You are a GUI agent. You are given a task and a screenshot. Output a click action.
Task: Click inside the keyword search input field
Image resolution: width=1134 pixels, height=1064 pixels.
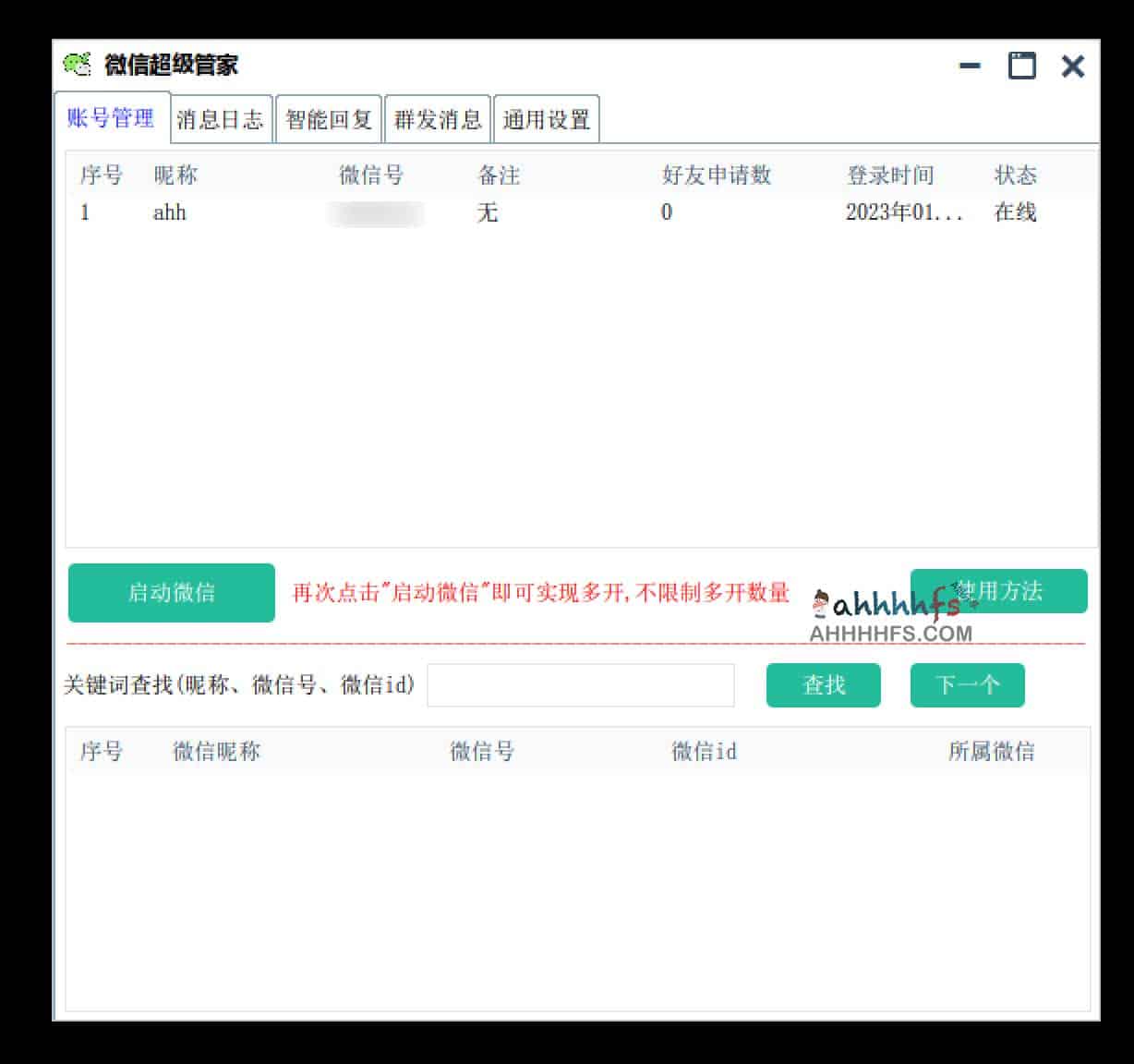pos(580,685)
